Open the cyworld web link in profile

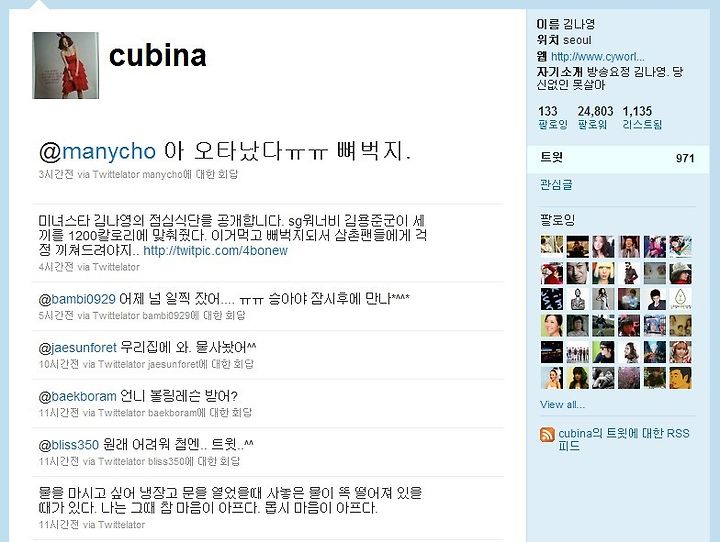[x=597, y=56]
